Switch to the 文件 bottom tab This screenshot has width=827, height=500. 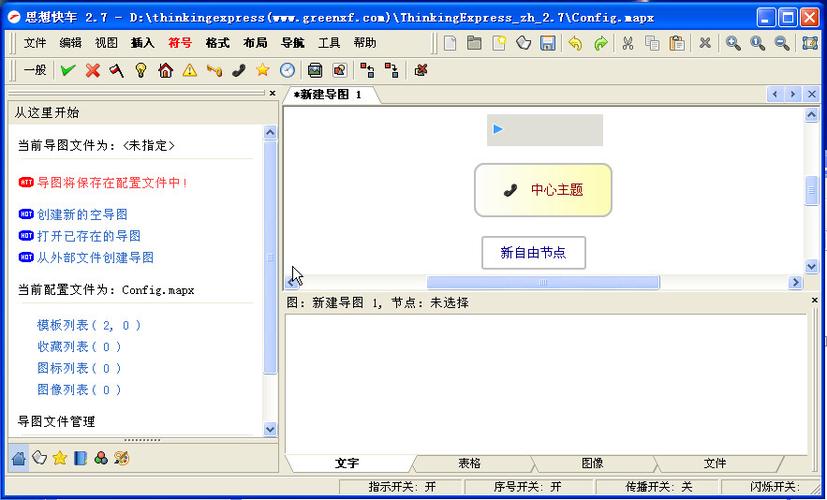[715, 464]
